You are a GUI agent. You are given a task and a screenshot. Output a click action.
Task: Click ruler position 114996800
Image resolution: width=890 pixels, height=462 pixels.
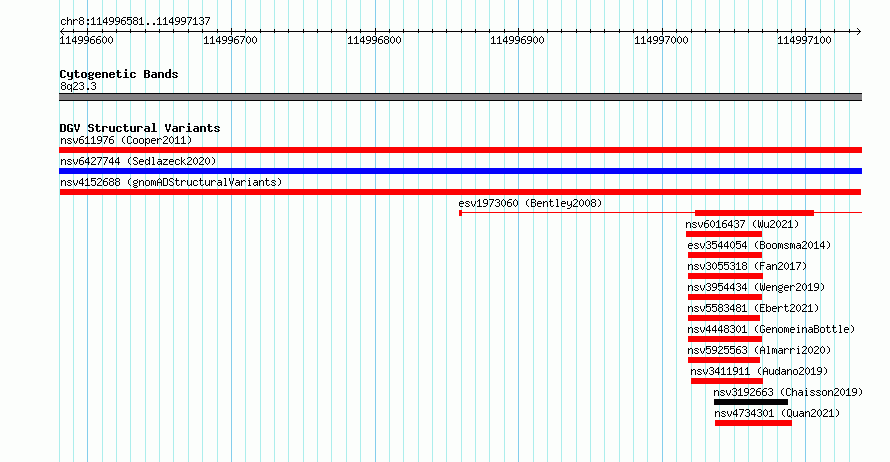(x=374, y=40)
